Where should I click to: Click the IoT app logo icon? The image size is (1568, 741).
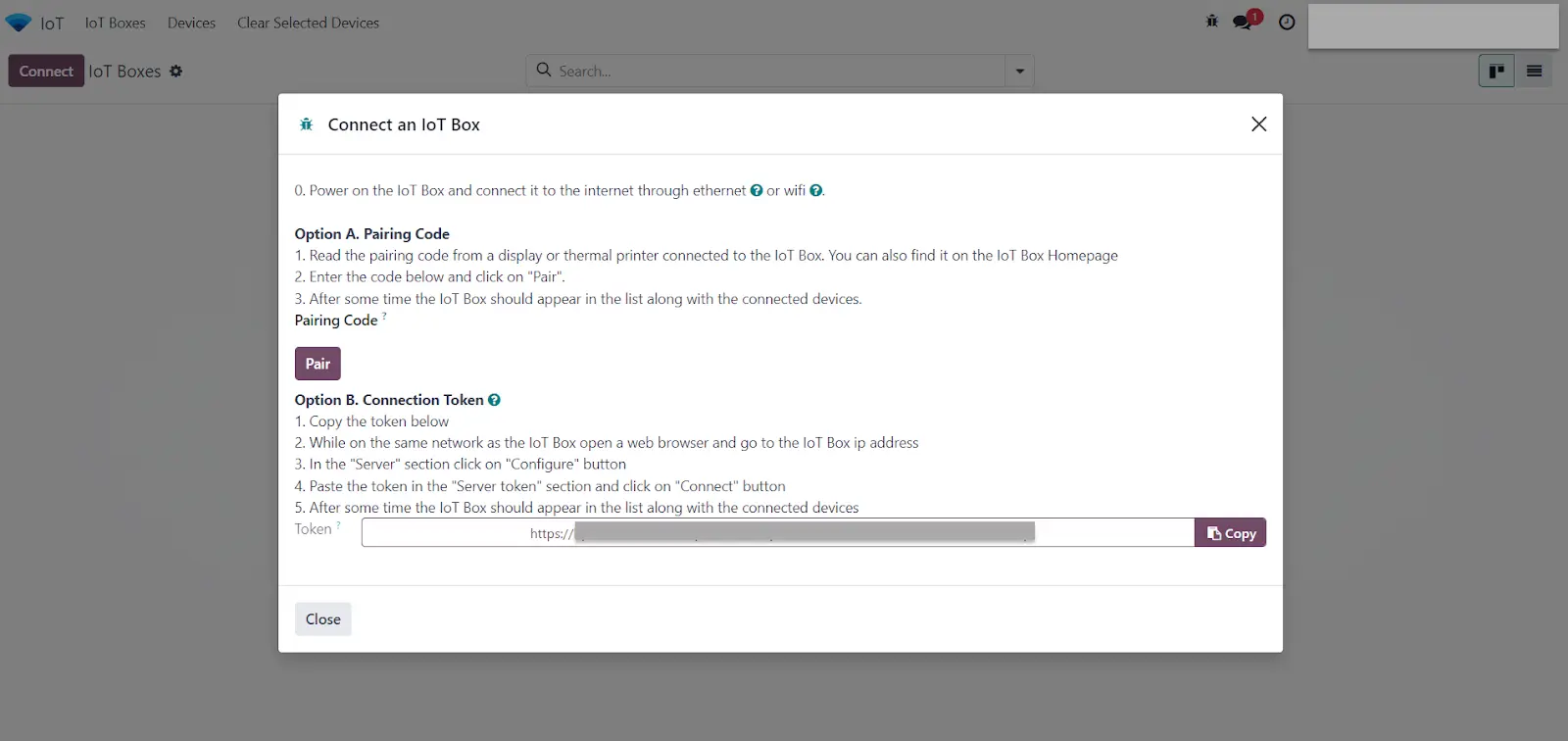tap(19, 23)
